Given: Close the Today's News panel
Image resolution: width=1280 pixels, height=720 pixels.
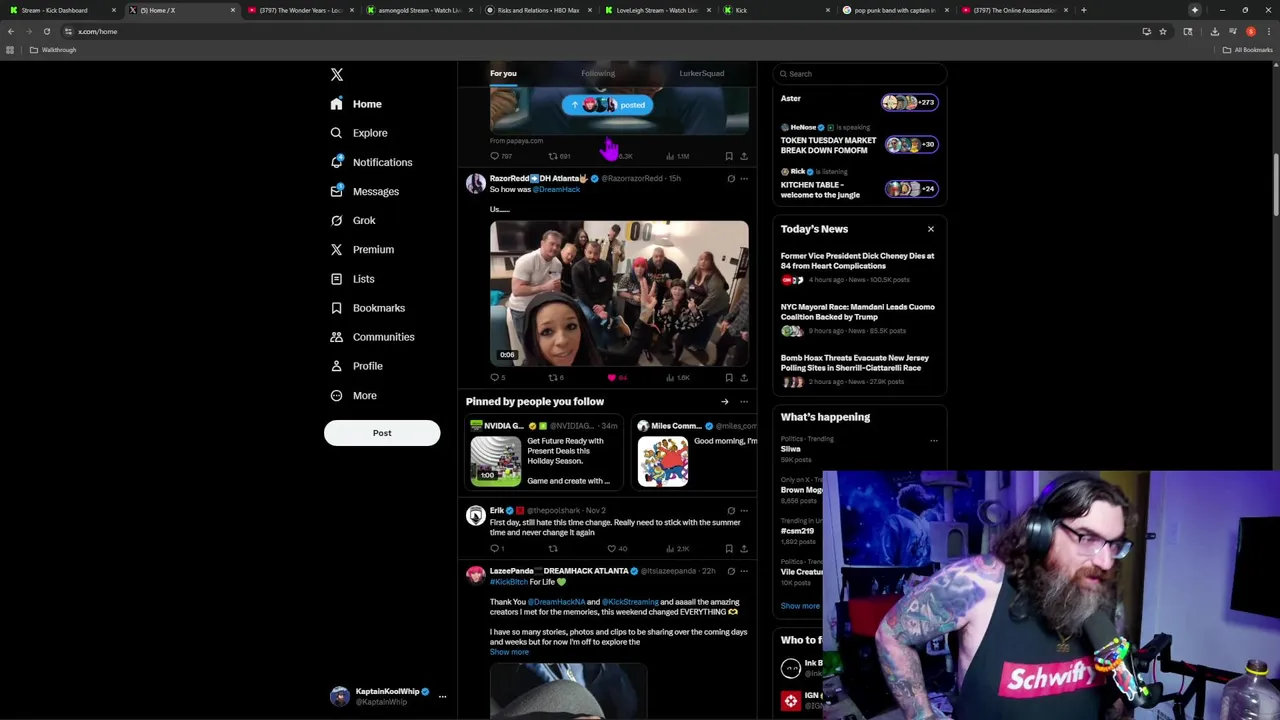Looking at the screenshot, I should coord(931,229).
